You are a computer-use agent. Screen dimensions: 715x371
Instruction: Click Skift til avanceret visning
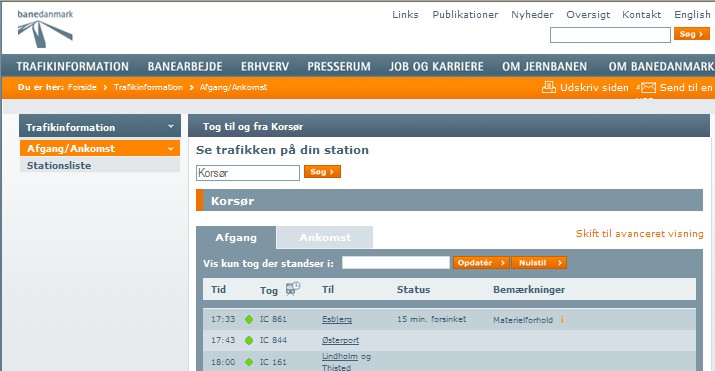639,233
